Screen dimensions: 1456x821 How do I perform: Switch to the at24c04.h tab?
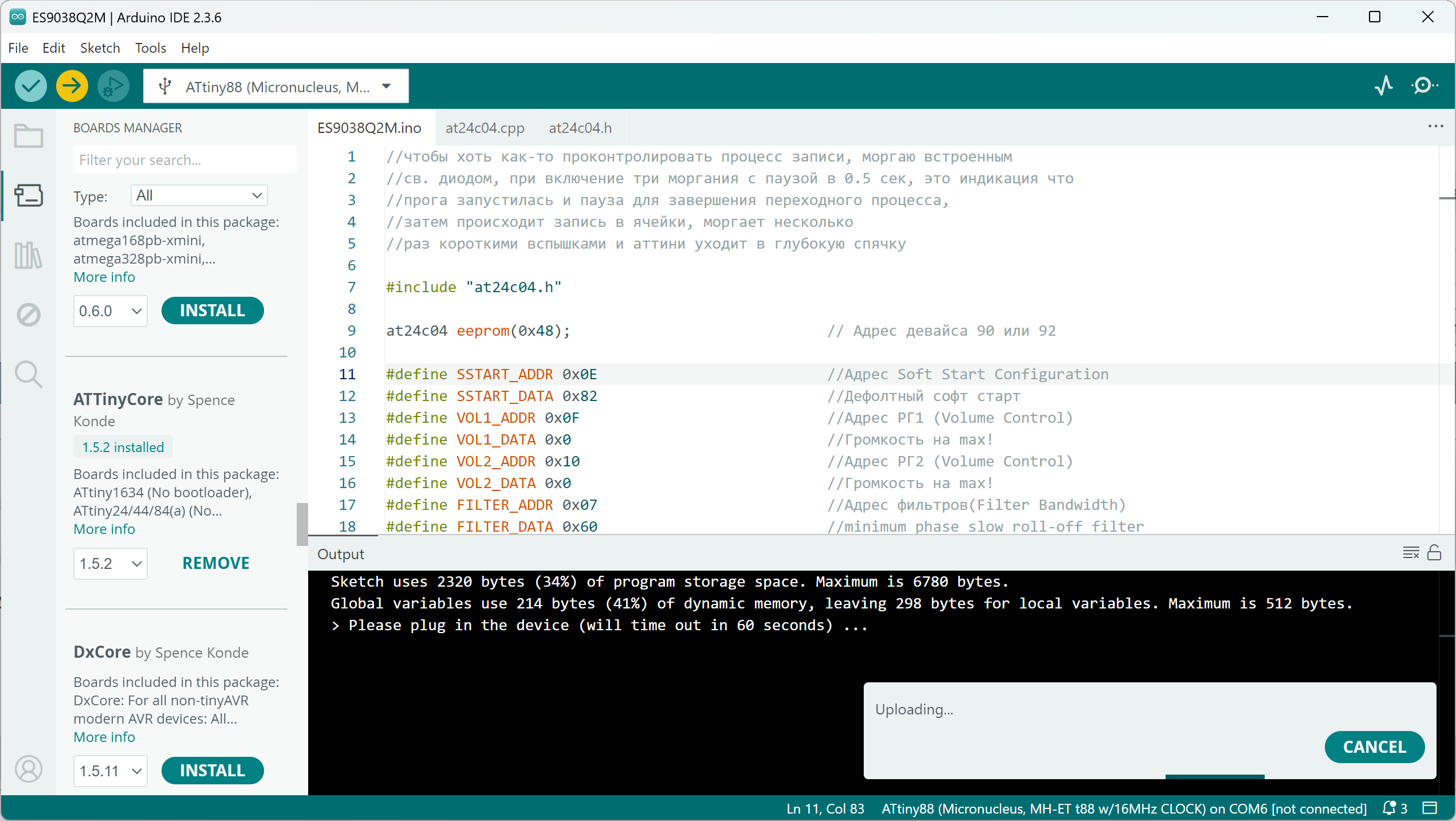tap(580, 128)
